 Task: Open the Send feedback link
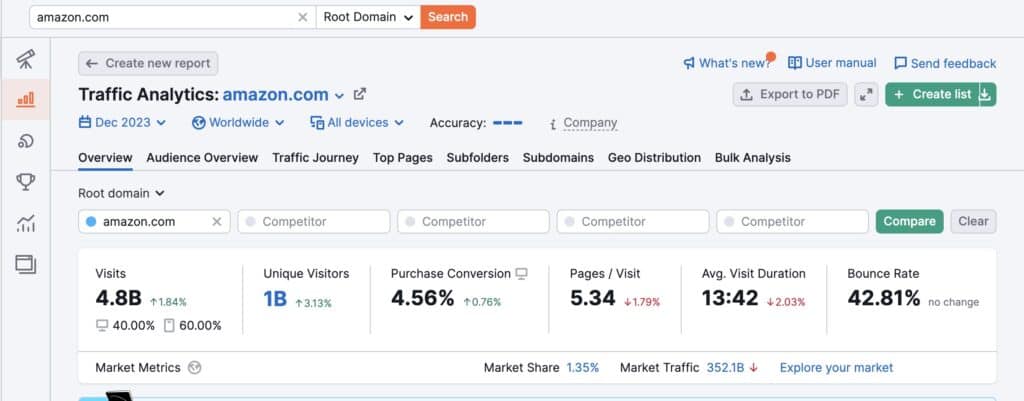[945, 63]
